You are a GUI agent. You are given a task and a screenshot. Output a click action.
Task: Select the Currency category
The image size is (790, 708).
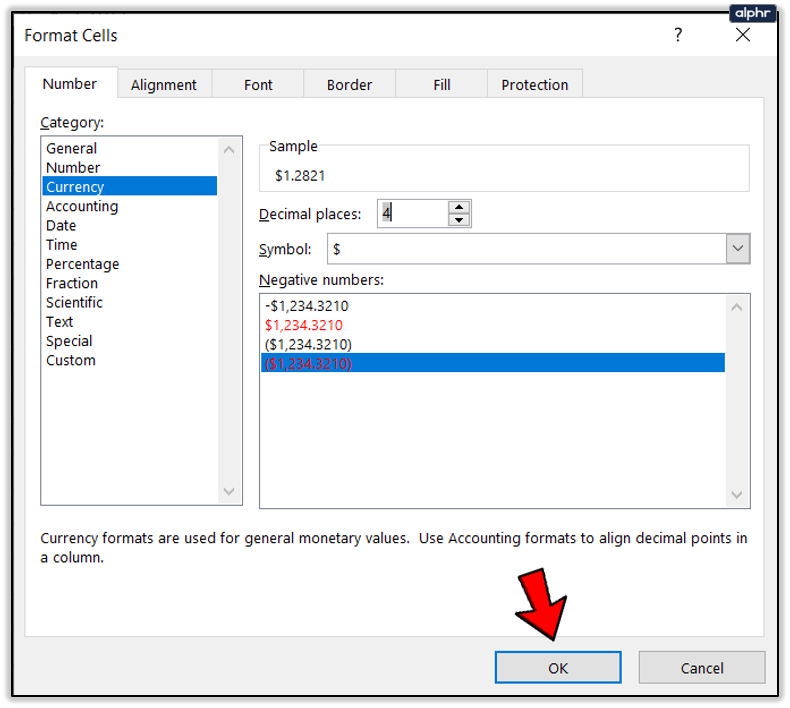130,186
